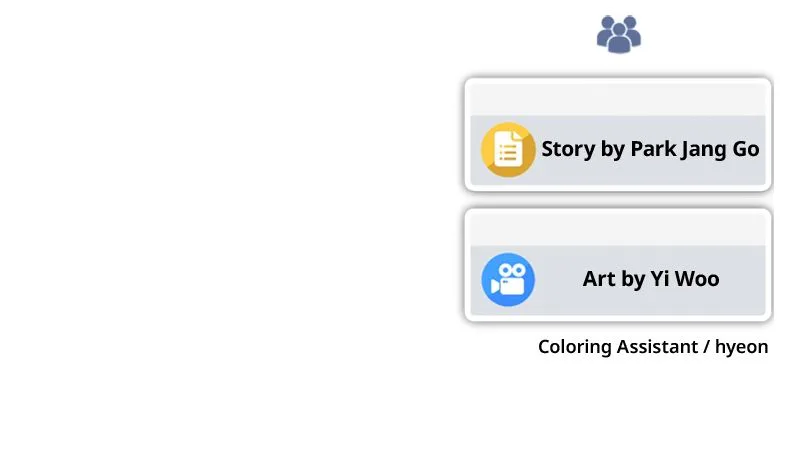Click the white page corner on the document icon
The height and width of the screenshot is (451, 800).
517,136
